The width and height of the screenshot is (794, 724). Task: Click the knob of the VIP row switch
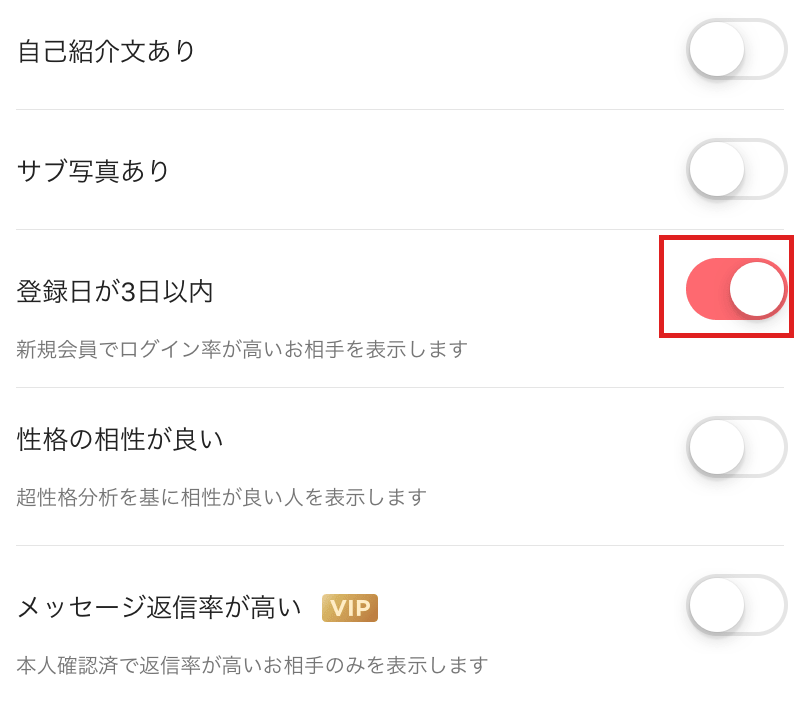(x=717, y=605)
